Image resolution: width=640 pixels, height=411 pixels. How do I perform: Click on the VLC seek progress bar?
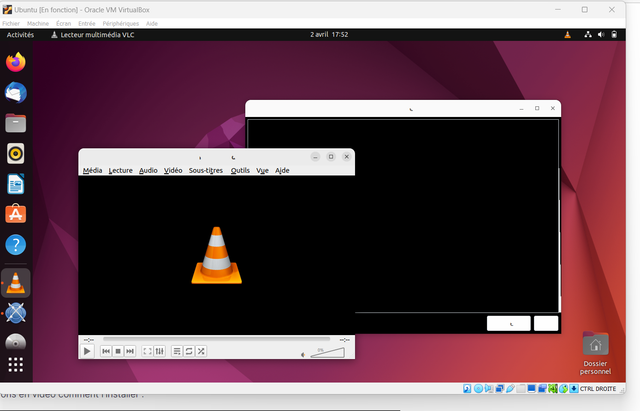click(x=216, y=339)
